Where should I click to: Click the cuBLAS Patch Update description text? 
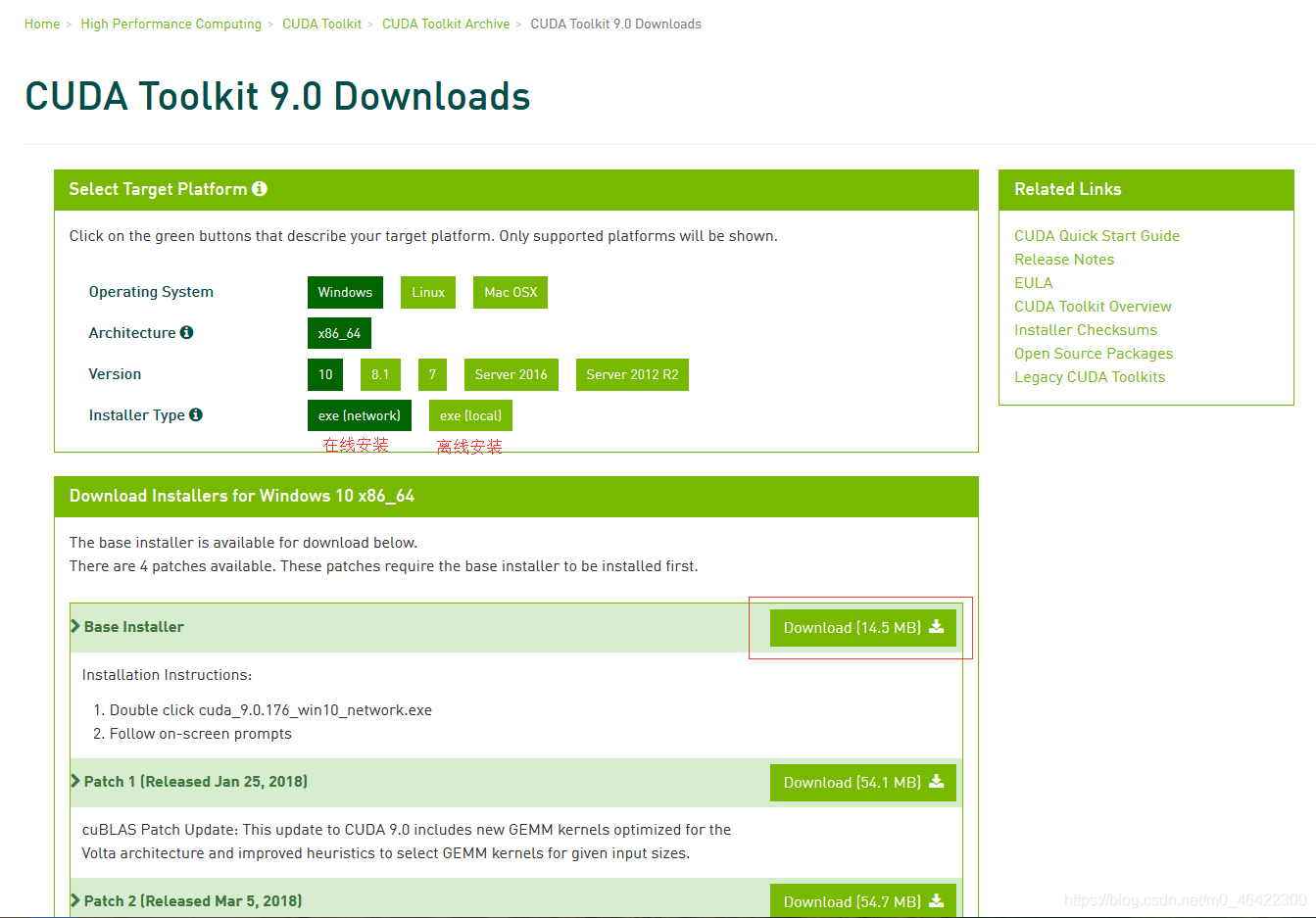click(407, 842)
